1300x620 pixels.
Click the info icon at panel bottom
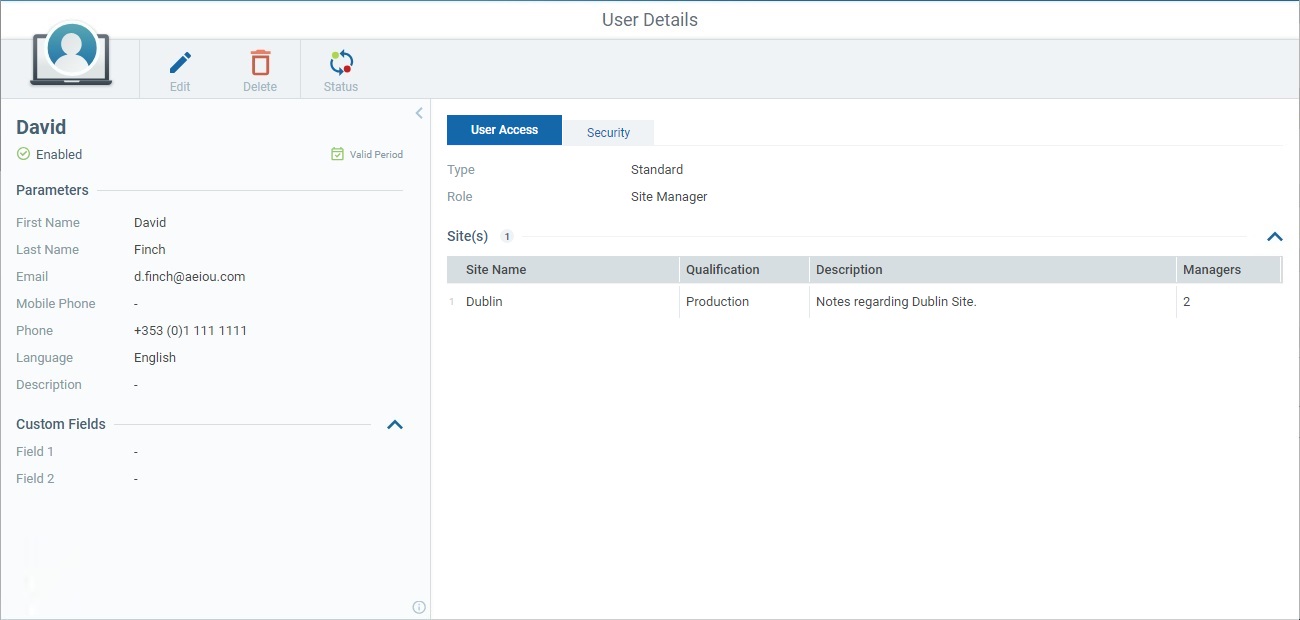[x=419, y=607]
